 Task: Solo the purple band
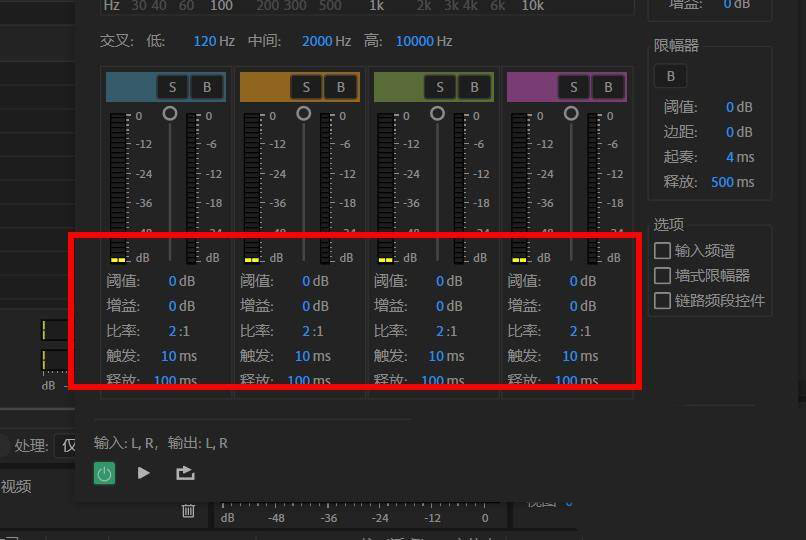[x=573, y=87]
